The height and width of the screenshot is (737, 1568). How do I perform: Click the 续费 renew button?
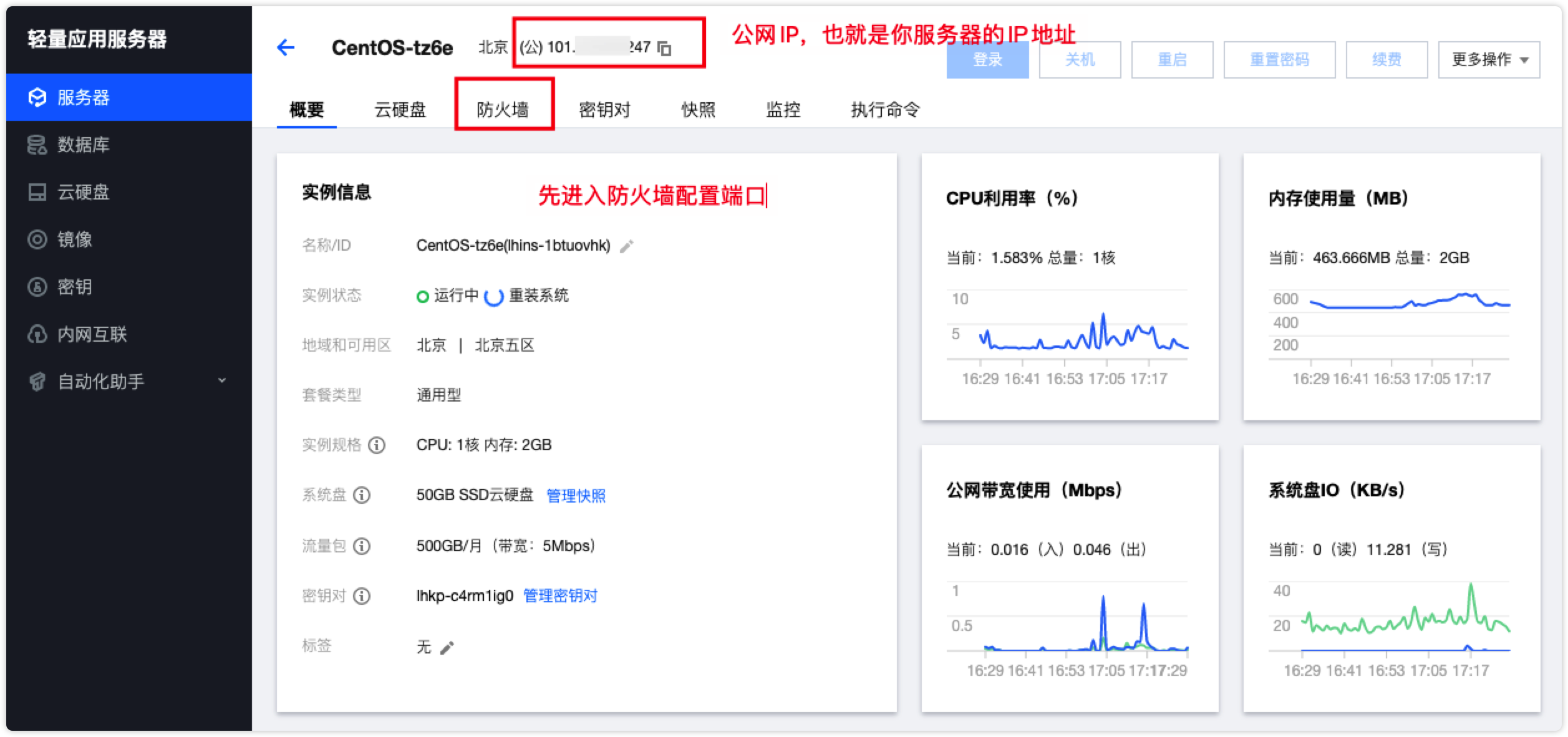coord(1387,60)
